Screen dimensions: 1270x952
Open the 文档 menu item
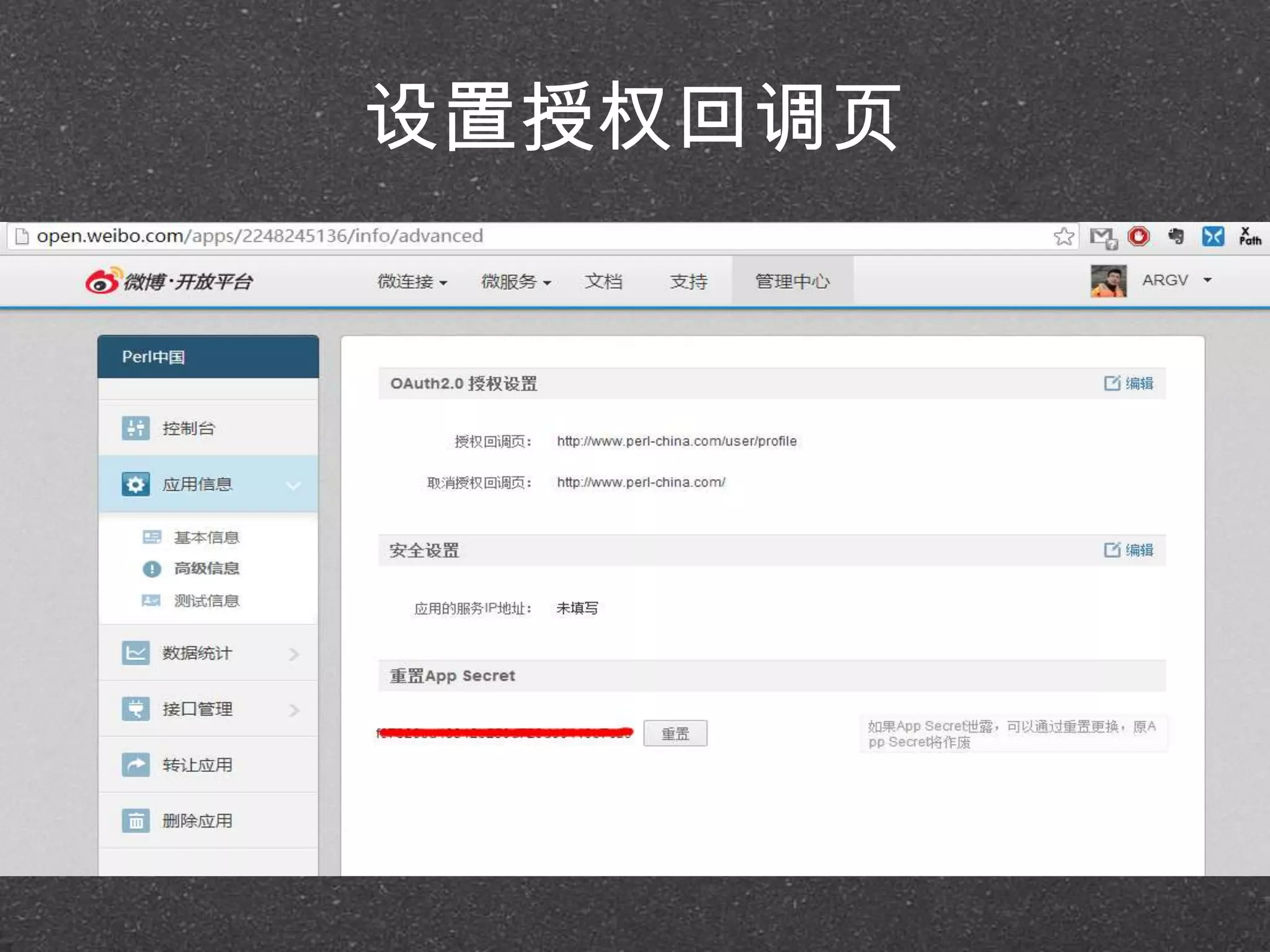coord(603,281)
